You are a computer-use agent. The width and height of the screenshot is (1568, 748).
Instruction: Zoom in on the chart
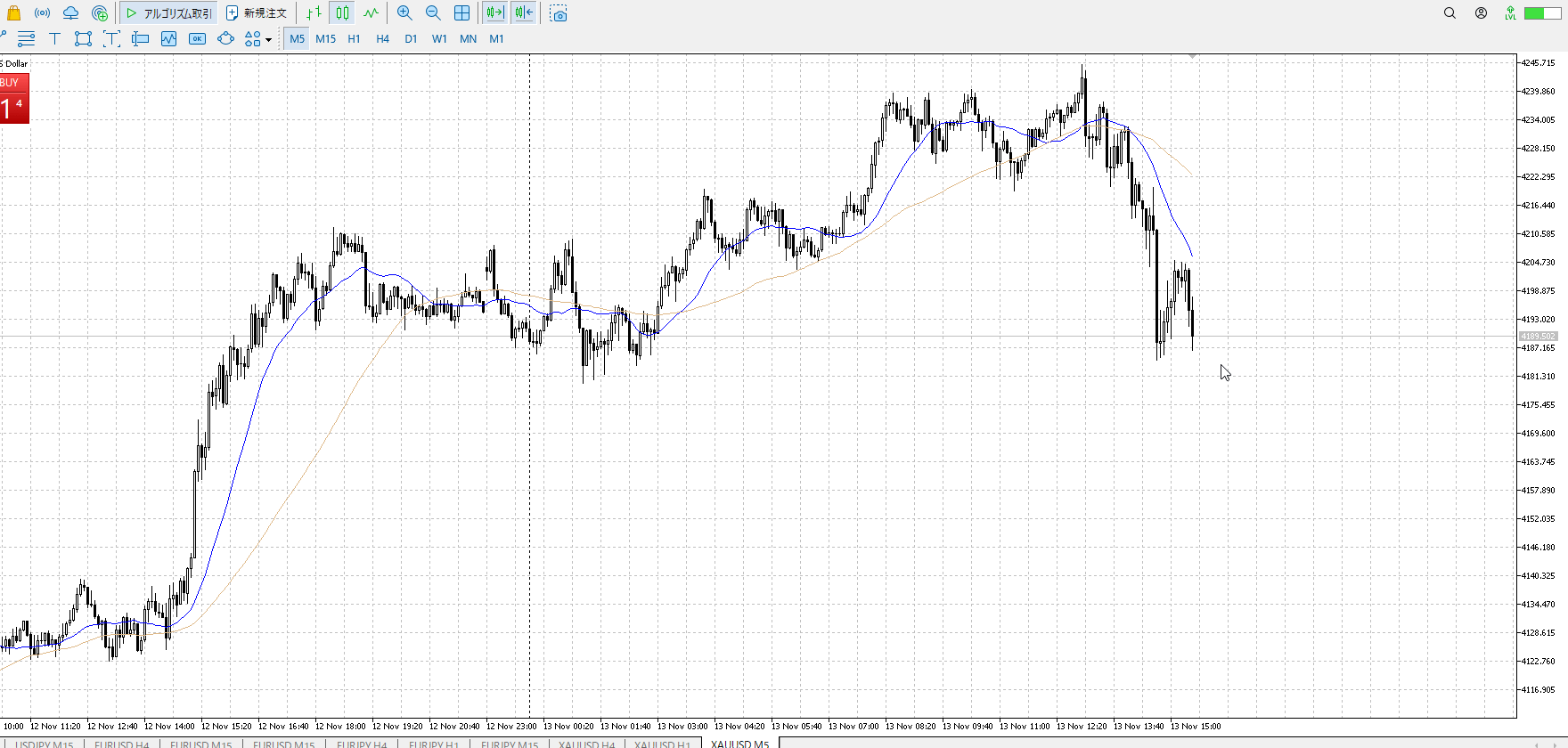click(x=404, y=13)
